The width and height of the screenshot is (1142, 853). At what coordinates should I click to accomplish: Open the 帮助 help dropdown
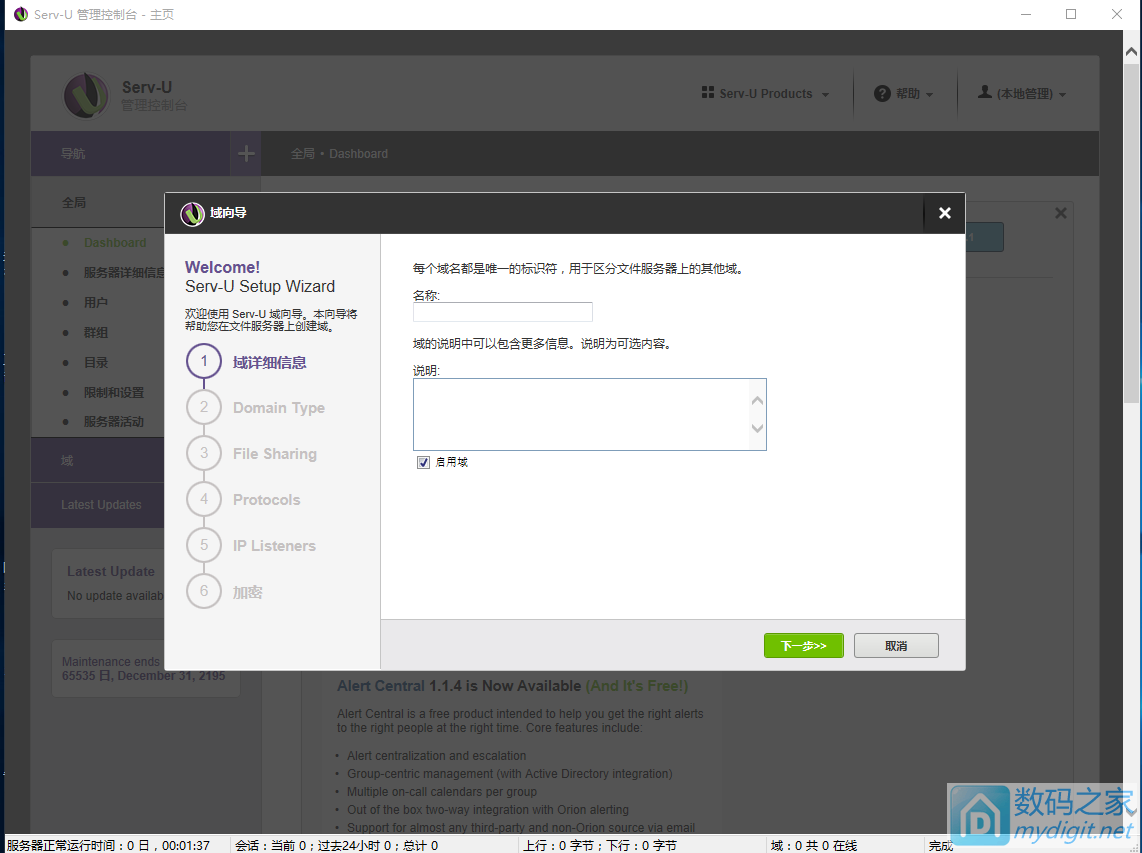(x=903, y=93)
